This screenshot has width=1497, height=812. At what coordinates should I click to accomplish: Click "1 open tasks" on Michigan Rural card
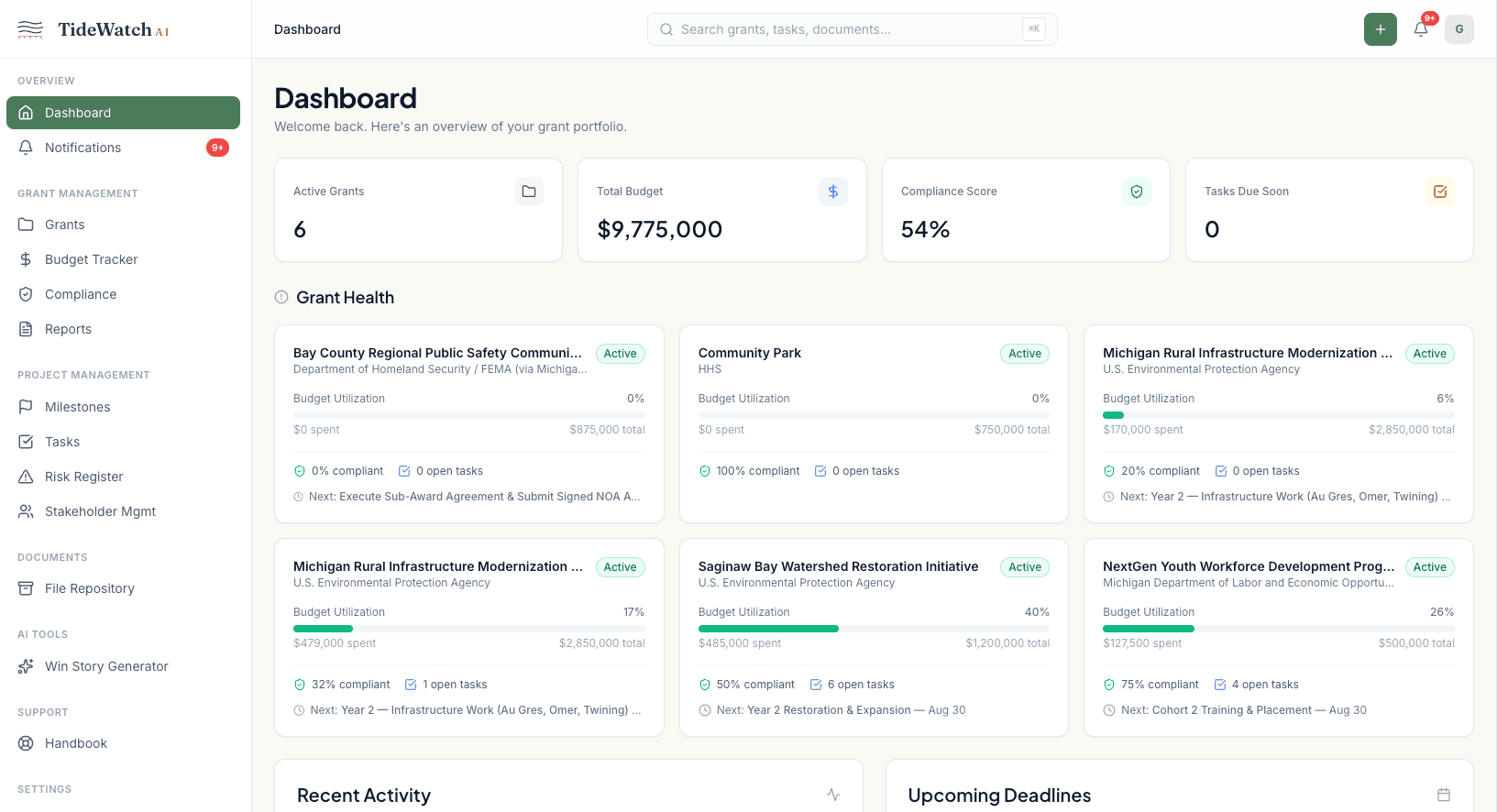446,685
